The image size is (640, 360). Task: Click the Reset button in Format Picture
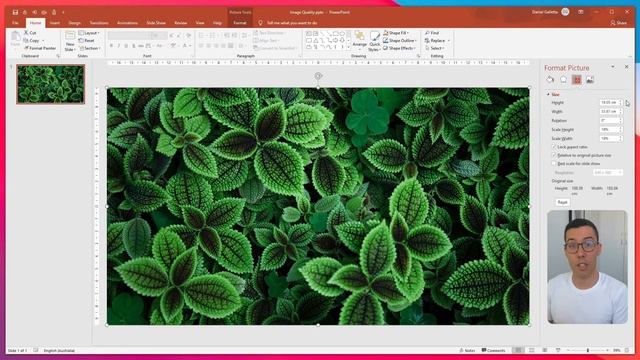pos(562,202)
